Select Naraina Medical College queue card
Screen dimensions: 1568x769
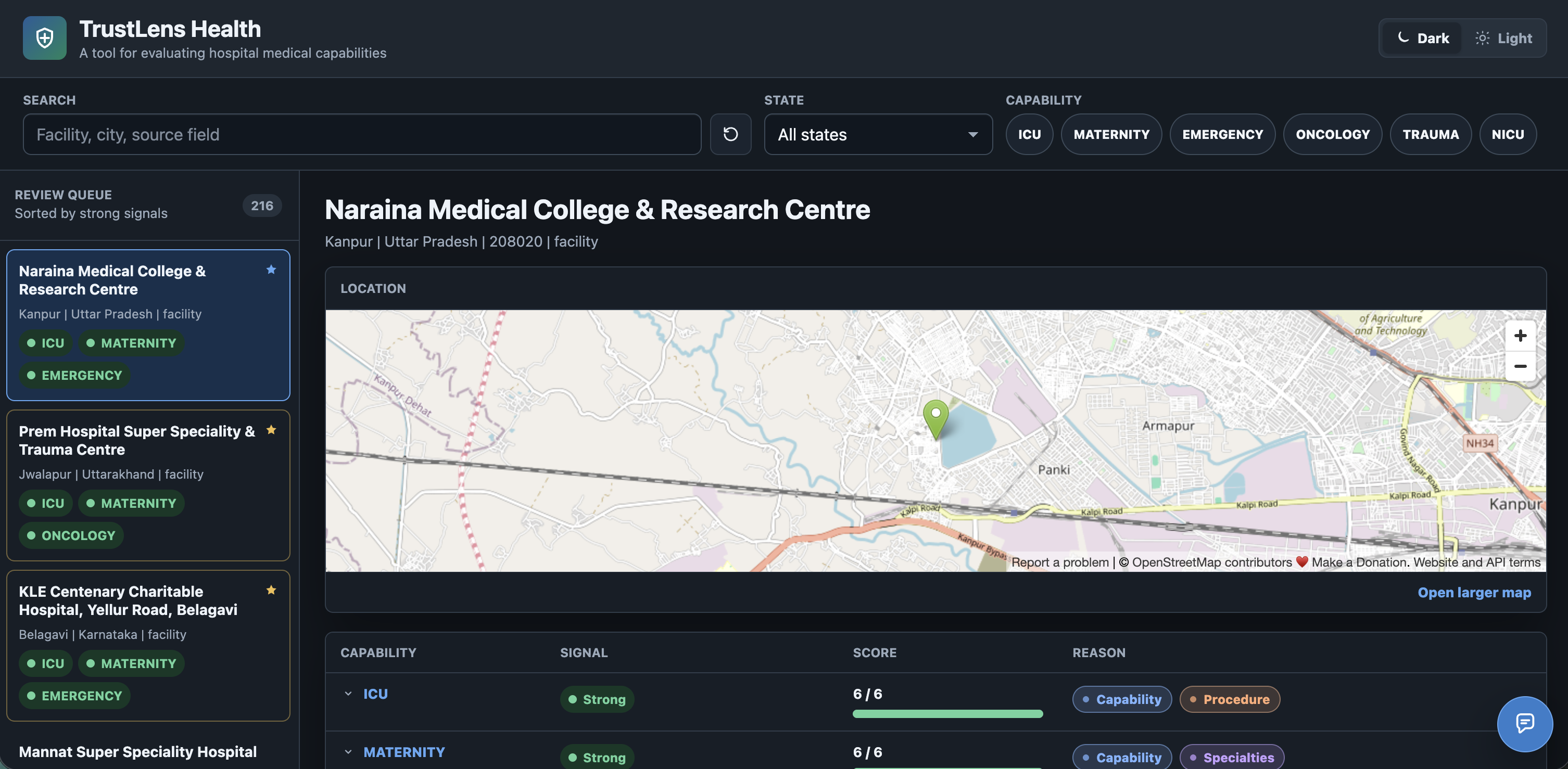[x=148, y=325]
